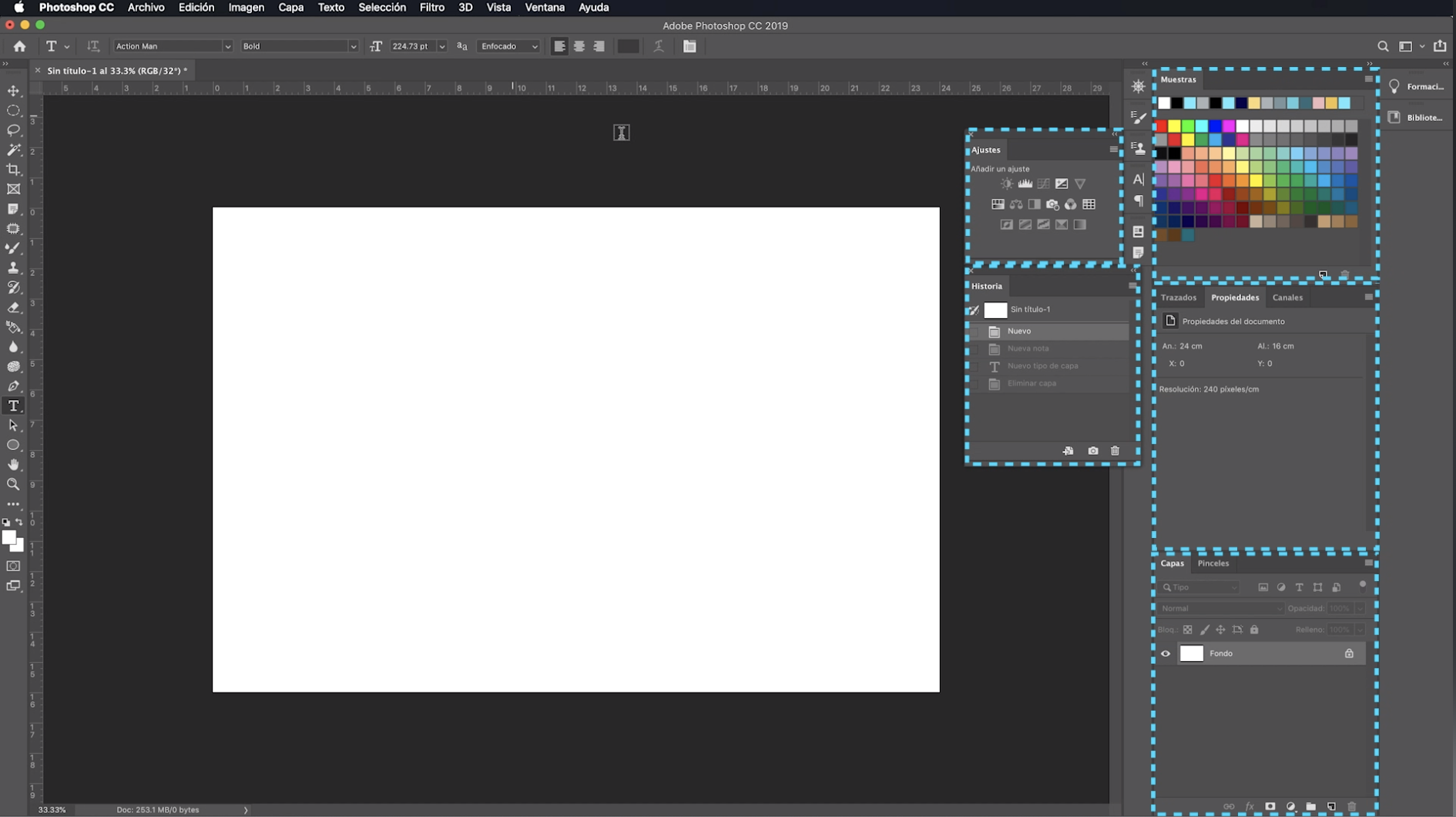Select the Lasso tool

13,130
